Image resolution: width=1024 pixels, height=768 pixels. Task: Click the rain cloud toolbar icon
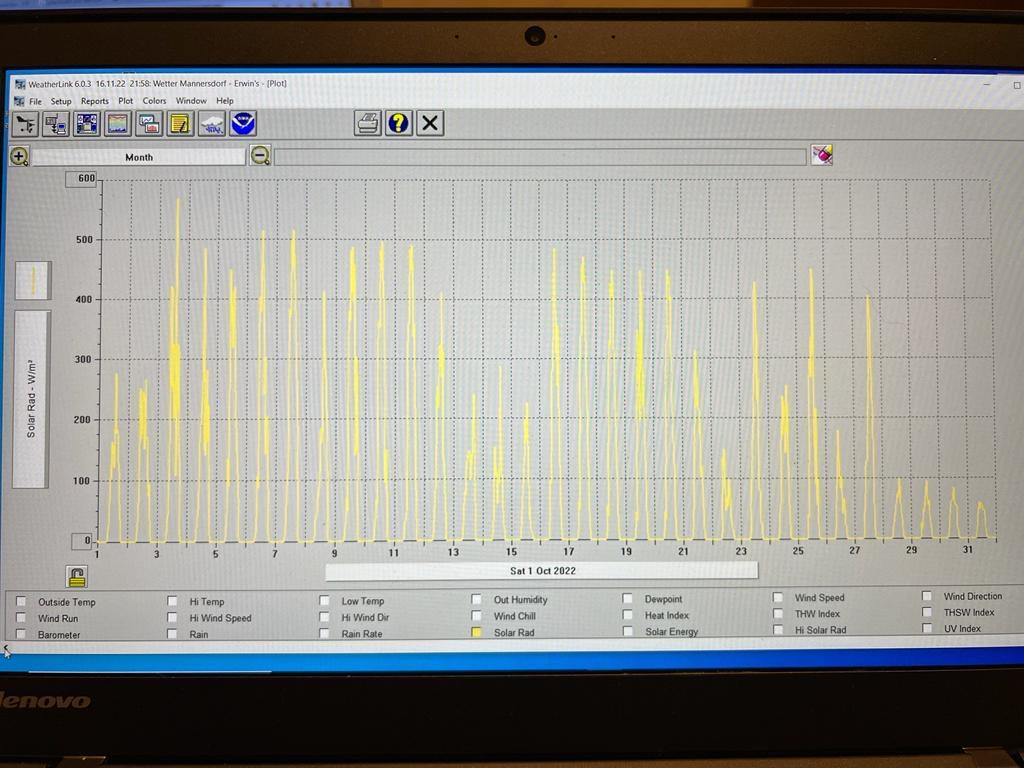click(x=212, y=123)
